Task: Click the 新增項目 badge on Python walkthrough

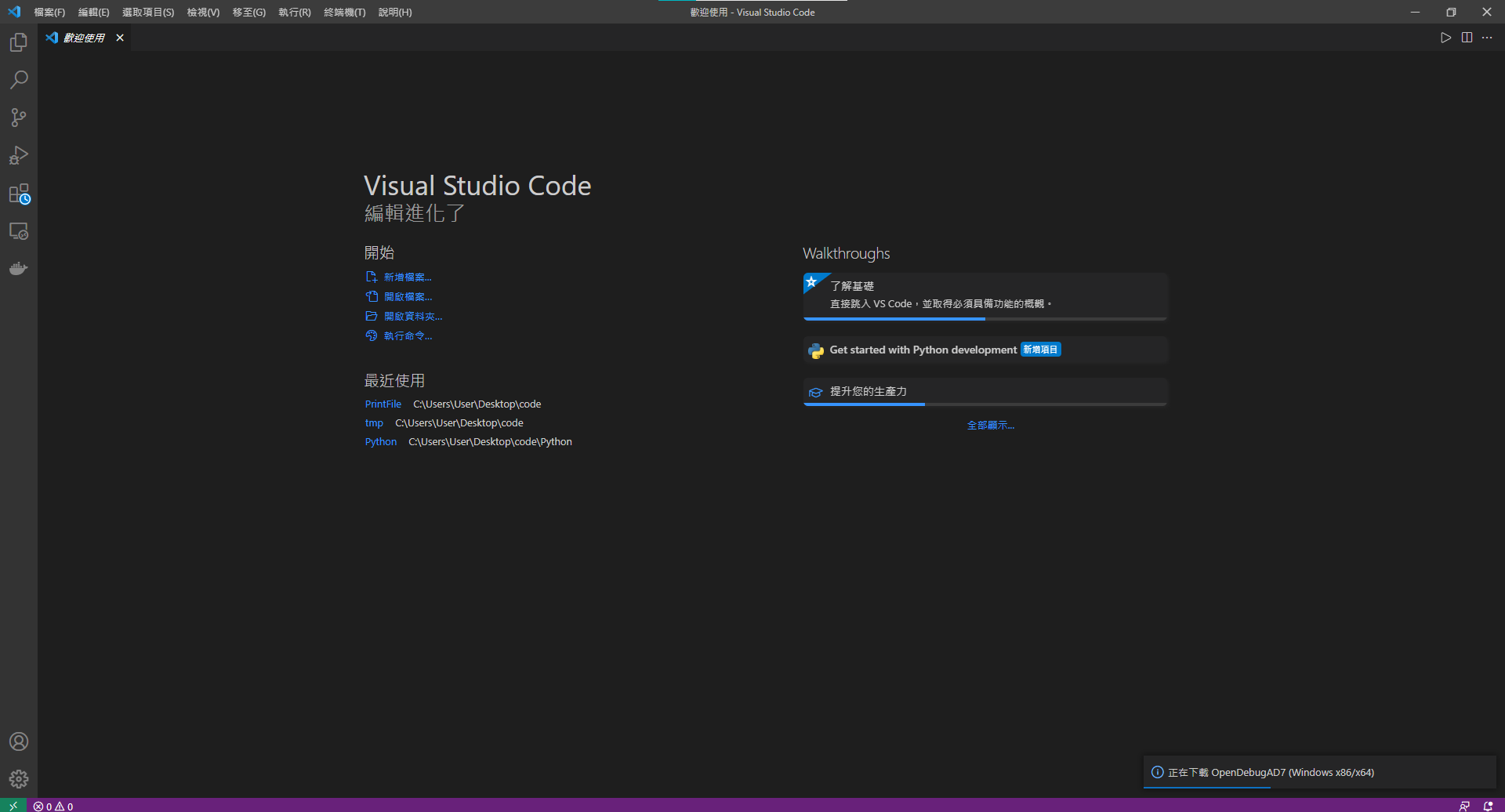Action: point(1041,350)
